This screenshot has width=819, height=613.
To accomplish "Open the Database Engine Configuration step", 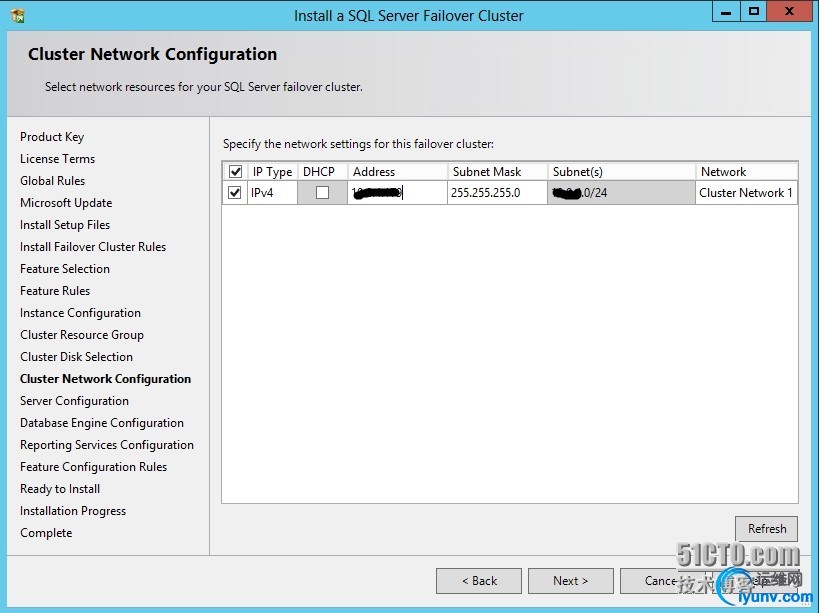I will tap(102, 422).
